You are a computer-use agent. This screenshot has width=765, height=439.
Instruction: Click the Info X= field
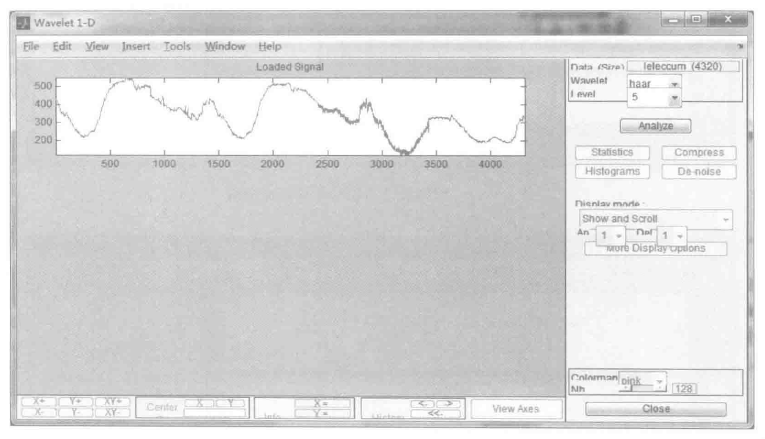[x=322, y=404]
